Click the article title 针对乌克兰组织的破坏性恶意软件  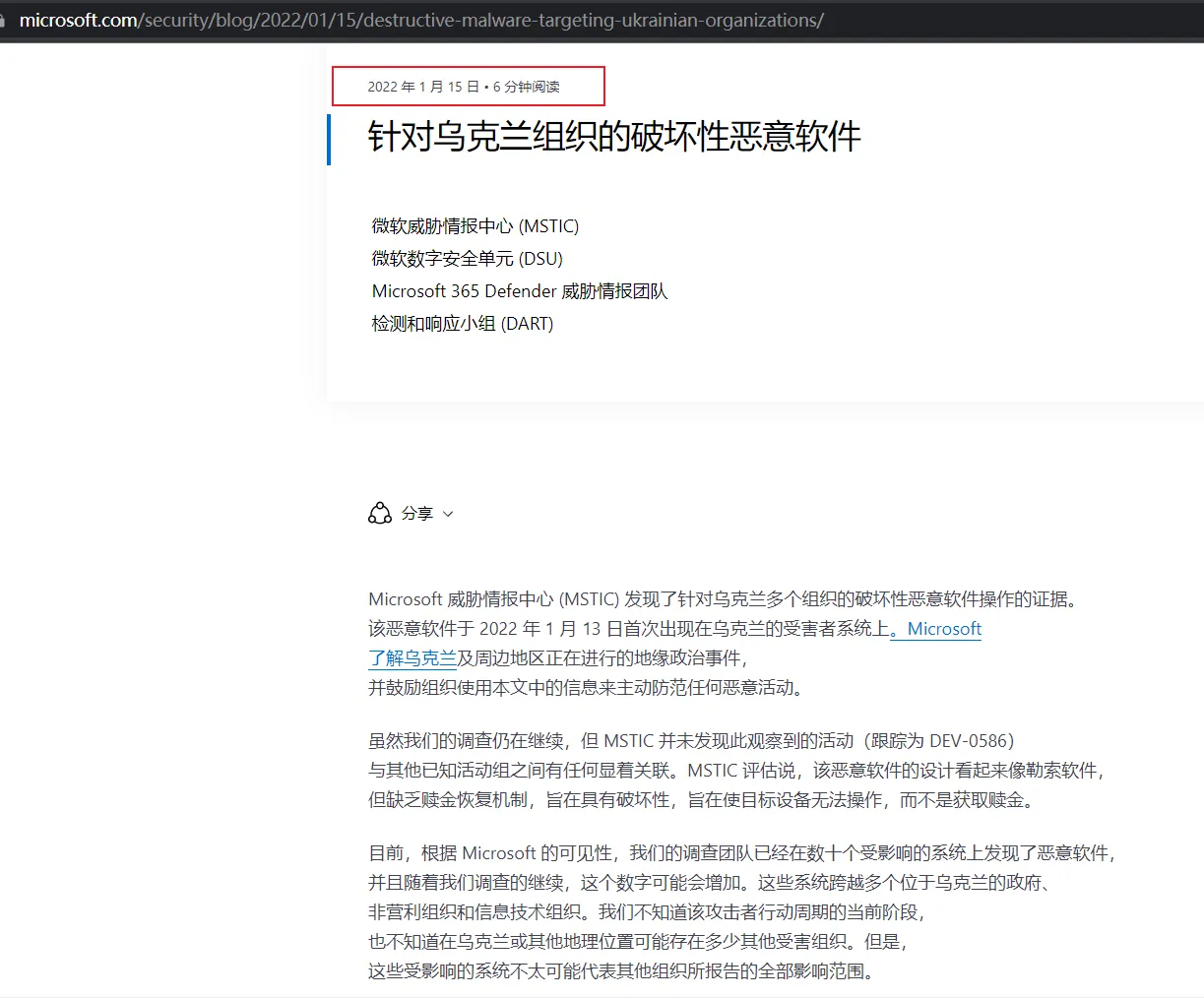click(x=614, y=137)
